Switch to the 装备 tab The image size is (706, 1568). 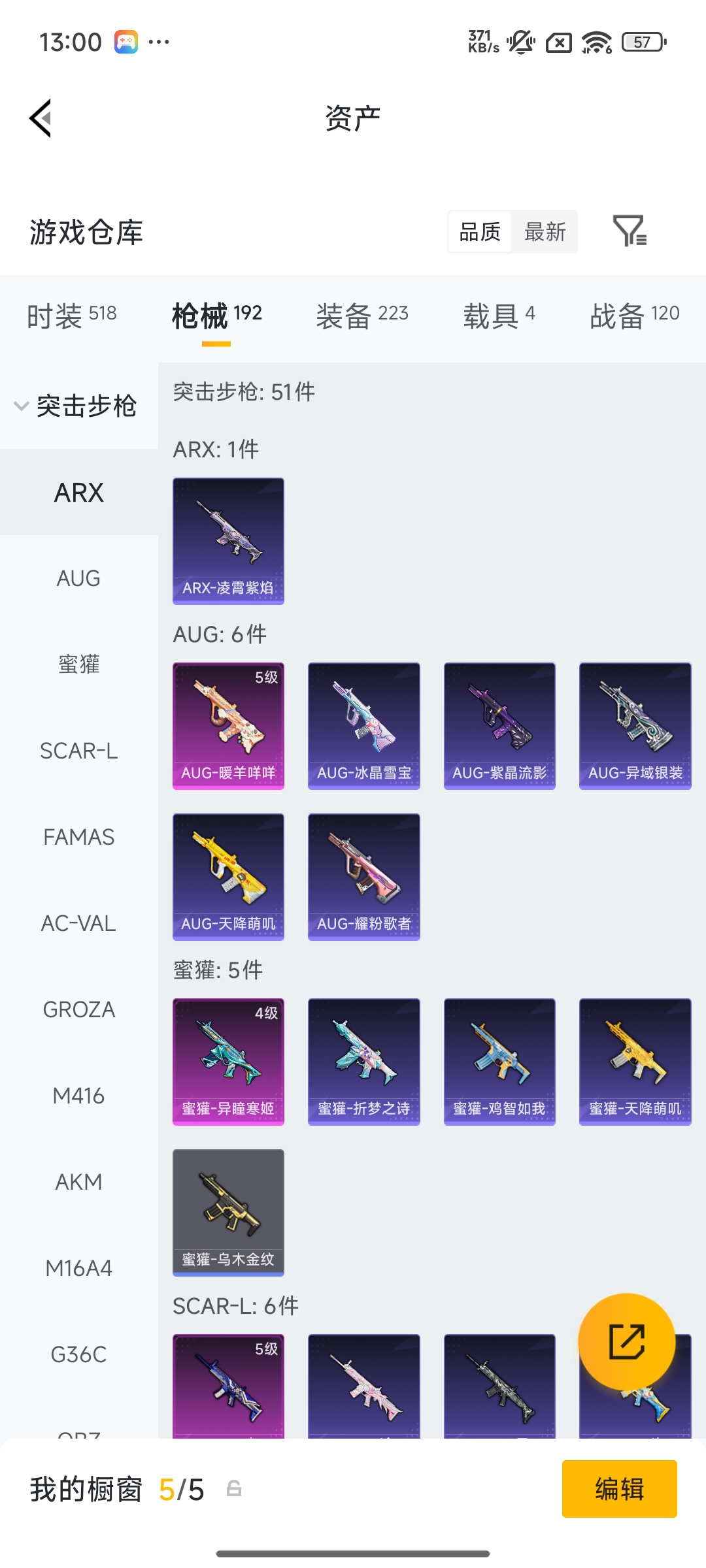pos(362,316)
